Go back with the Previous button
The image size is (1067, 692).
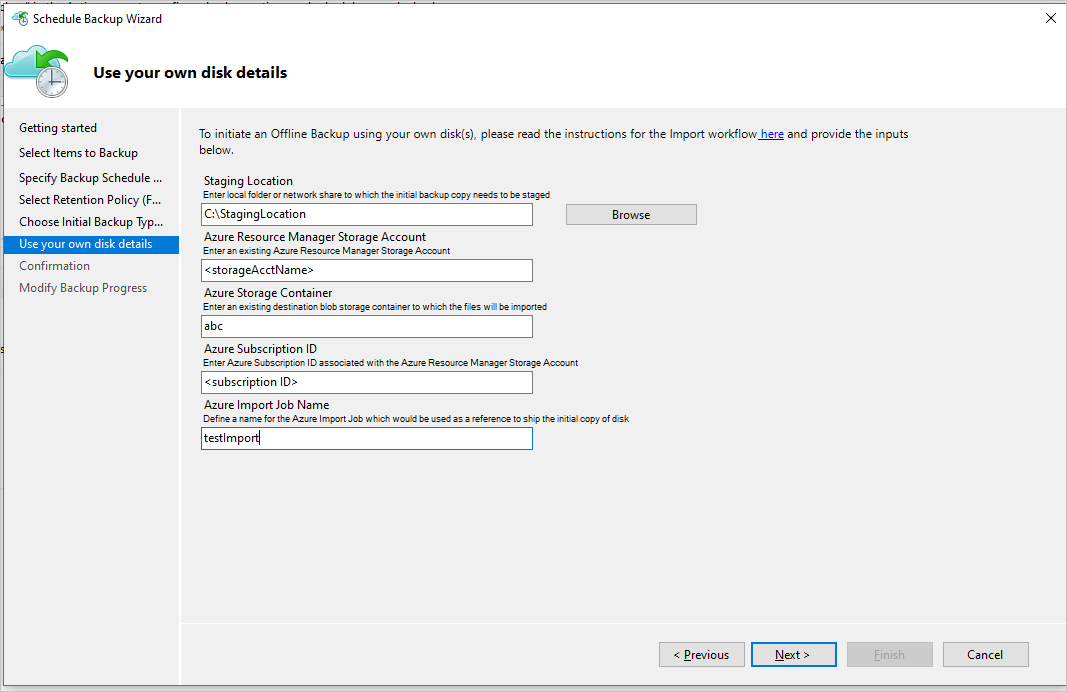[x=701, y=654]
